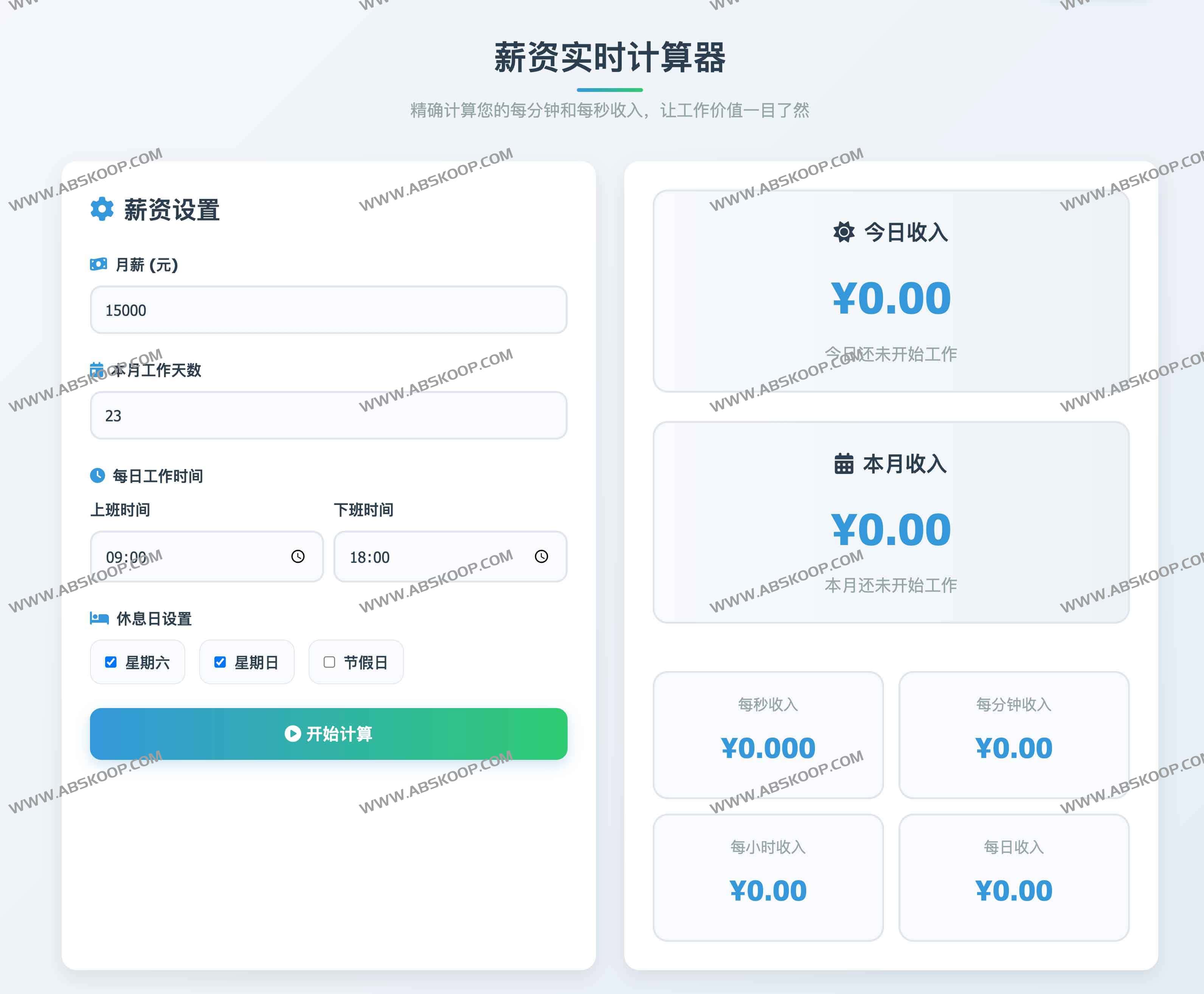Click the blue clock icon beside 每日工作时间
1204x994 pixels.
click(x=97, y=475)
